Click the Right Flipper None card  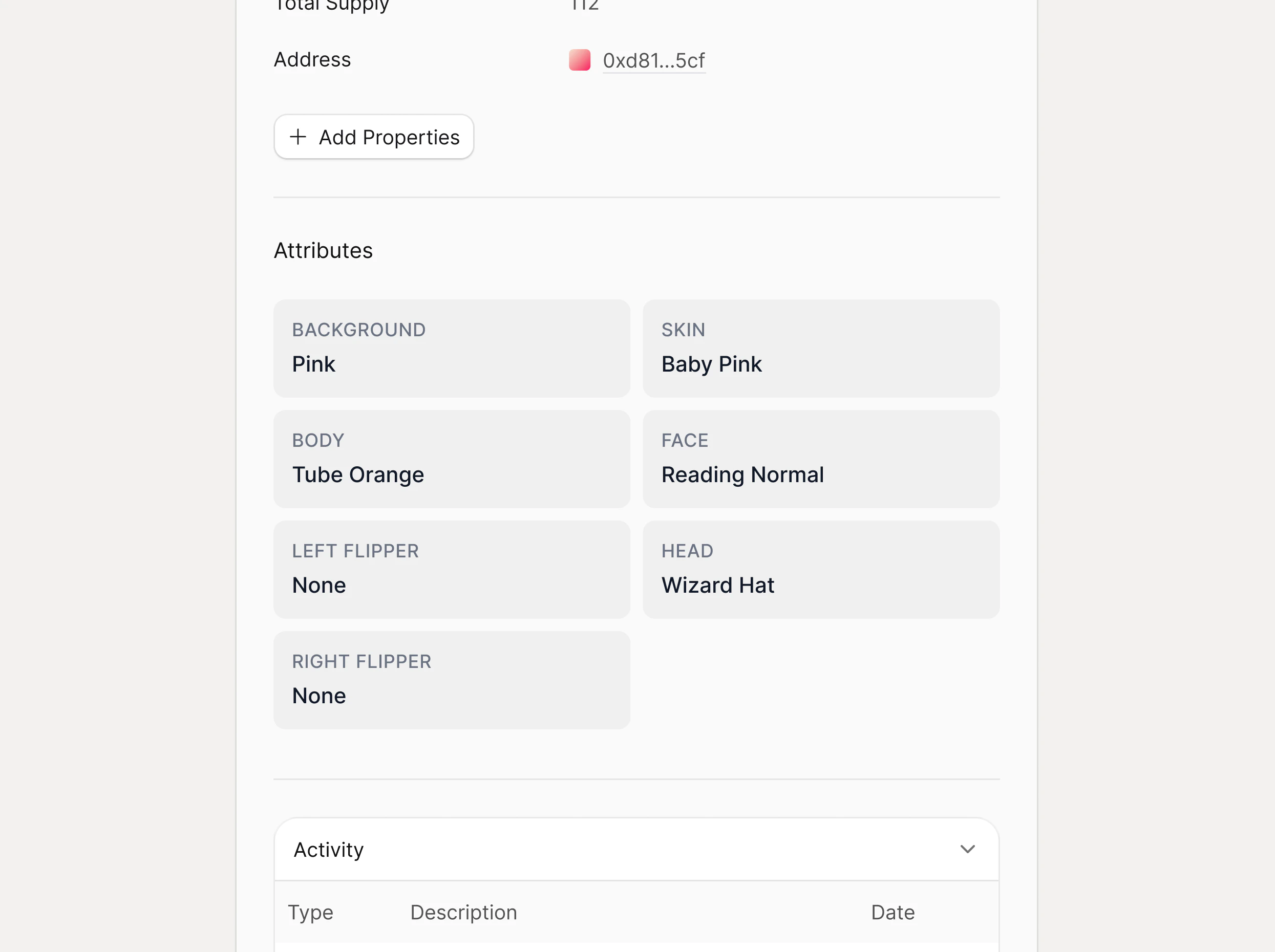click(x=451, y=680)
